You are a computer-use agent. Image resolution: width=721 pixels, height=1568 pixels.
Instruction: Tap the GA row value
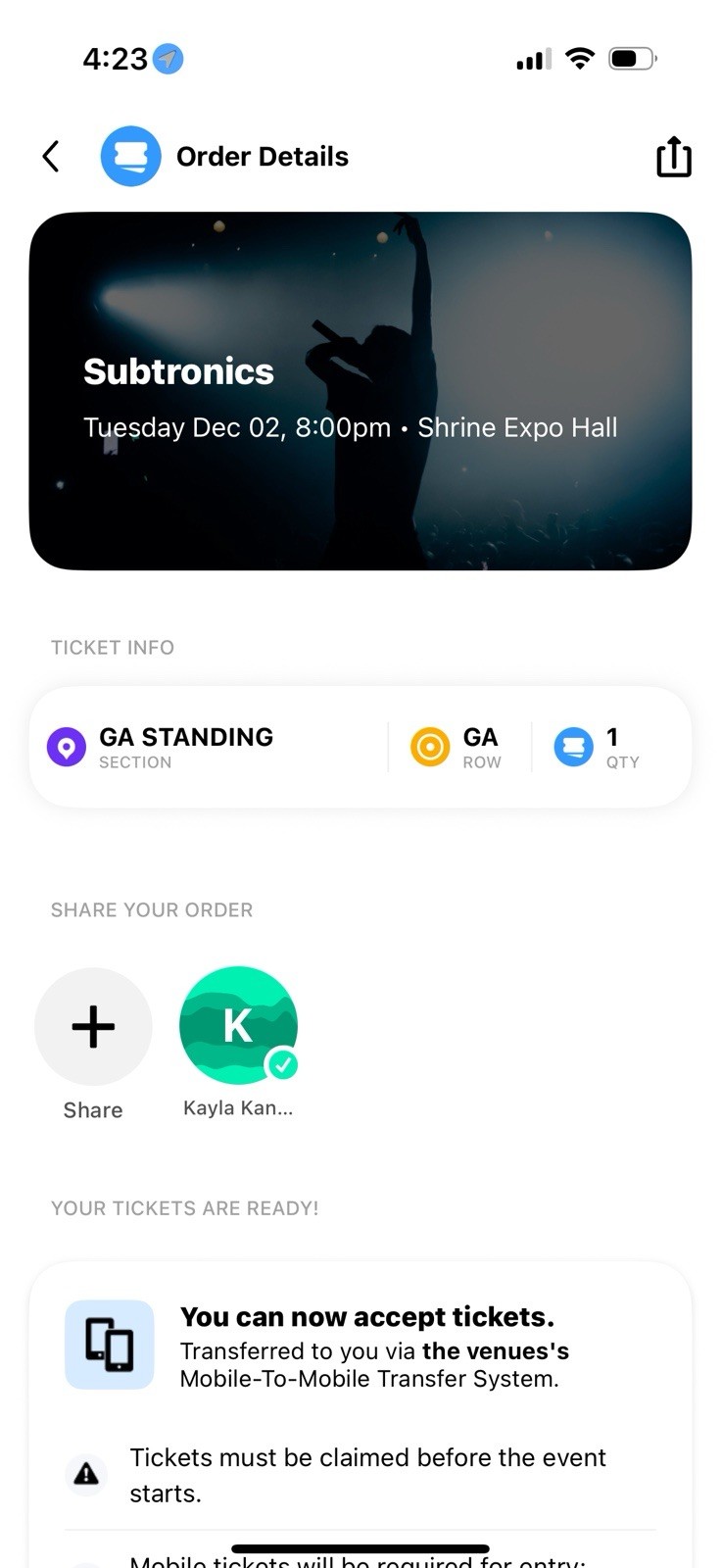coord(480,737)
